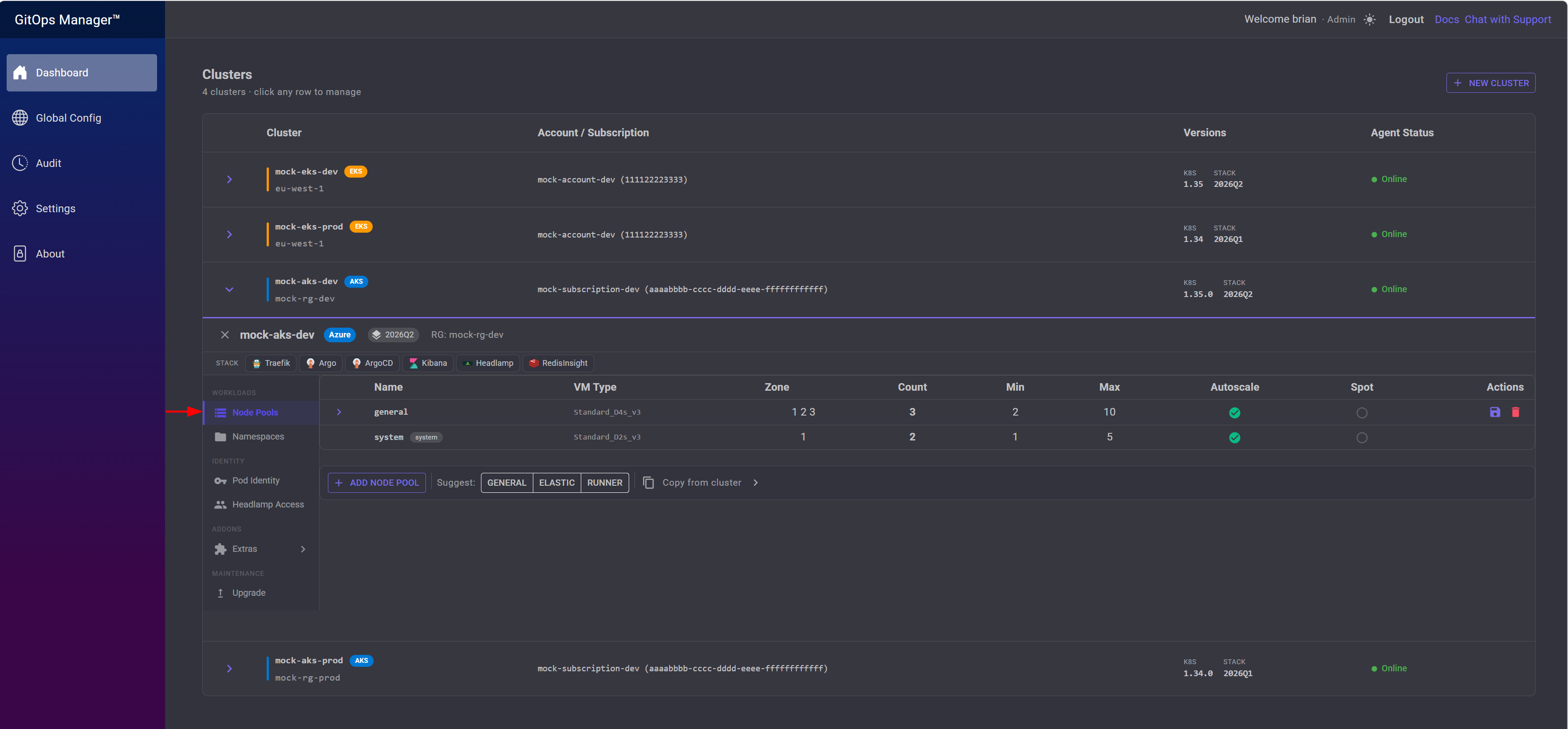Click Standard_D2s_v3 VM type cell
Image resolution: width=1568 pixels, height=729 pixels.
pyautogui.click(x=607, y=437)
